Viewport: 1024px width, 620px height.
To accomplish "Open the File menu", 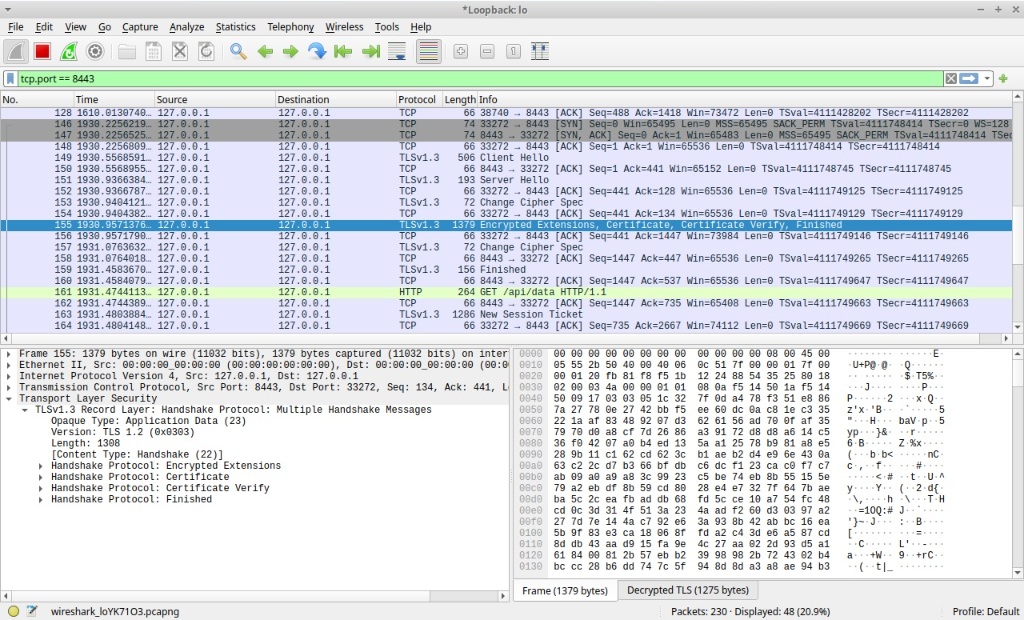I will click(15, 27).
